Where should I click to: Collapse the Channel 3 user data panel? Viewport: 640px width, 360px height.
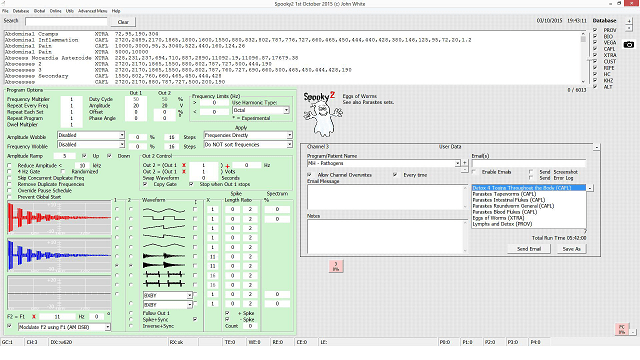(x=596, y=147)
